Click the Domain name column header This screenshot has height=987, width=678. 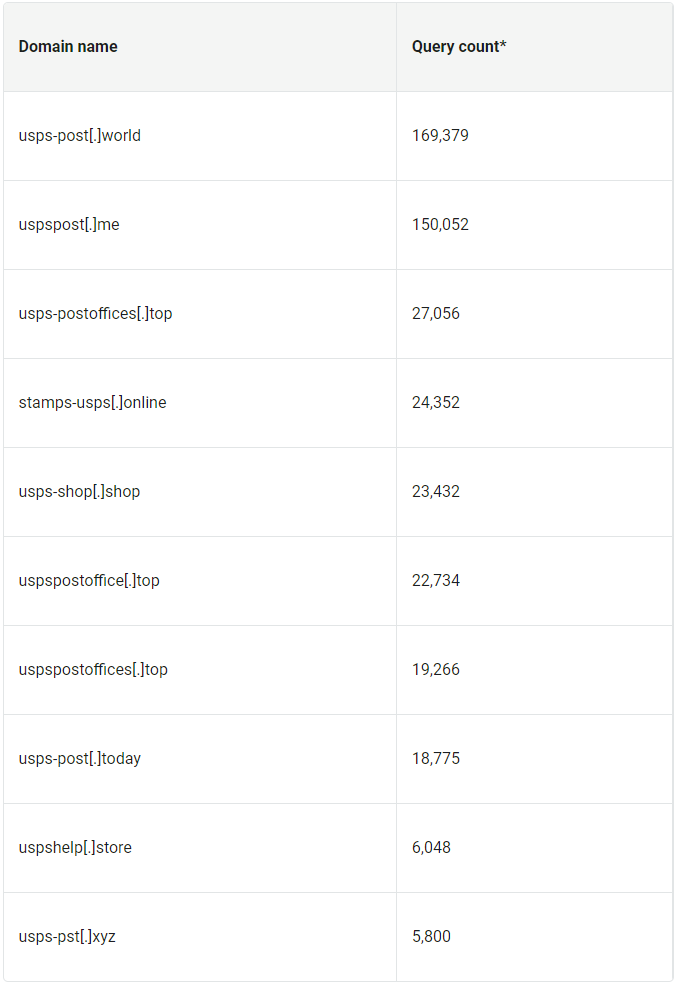tap(68, 47)
